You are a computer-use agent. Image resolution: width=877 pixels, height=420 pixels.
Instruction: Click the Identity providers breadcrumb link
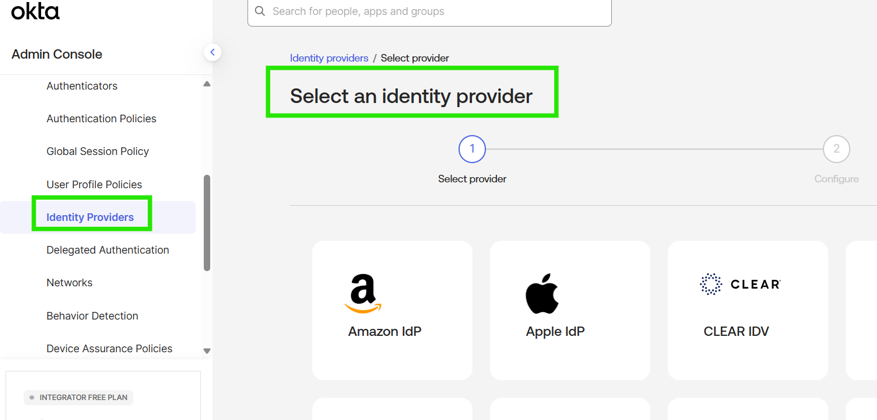click(x=329, y=58)
